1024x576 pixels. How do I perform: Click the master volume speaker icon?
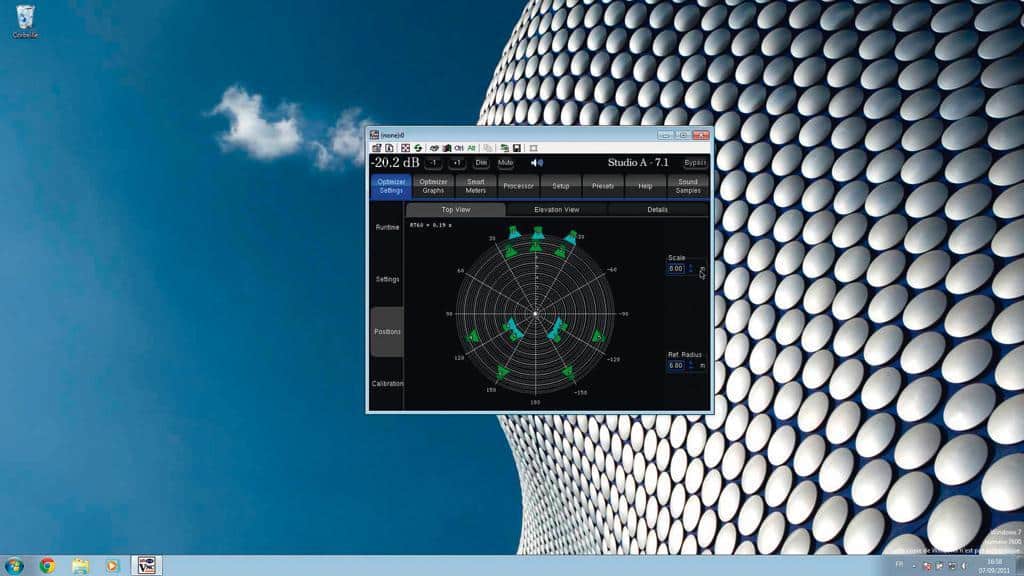pyautogui.click(x=537, y=162)
